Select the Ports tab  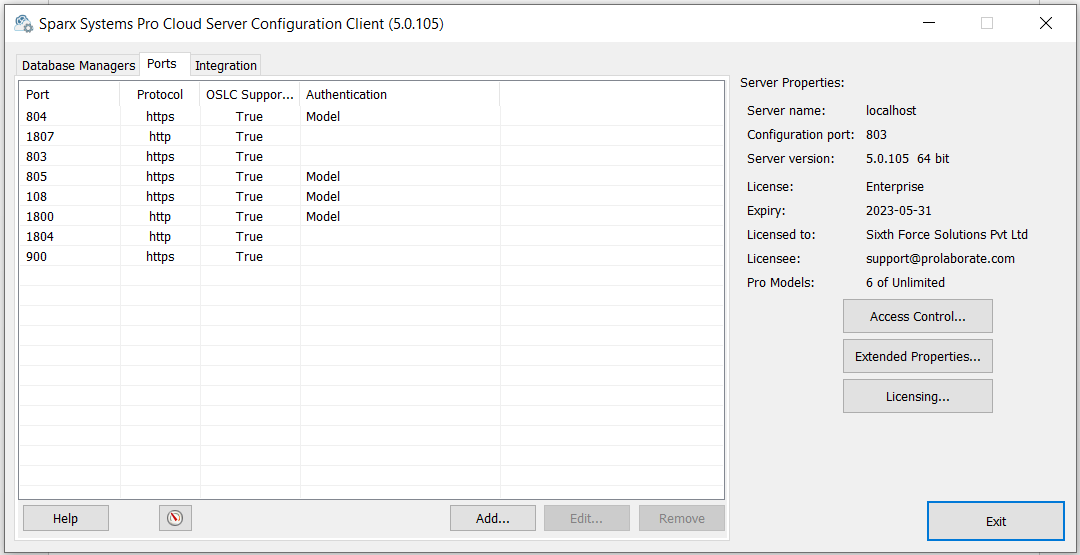[x=165, y=64]
